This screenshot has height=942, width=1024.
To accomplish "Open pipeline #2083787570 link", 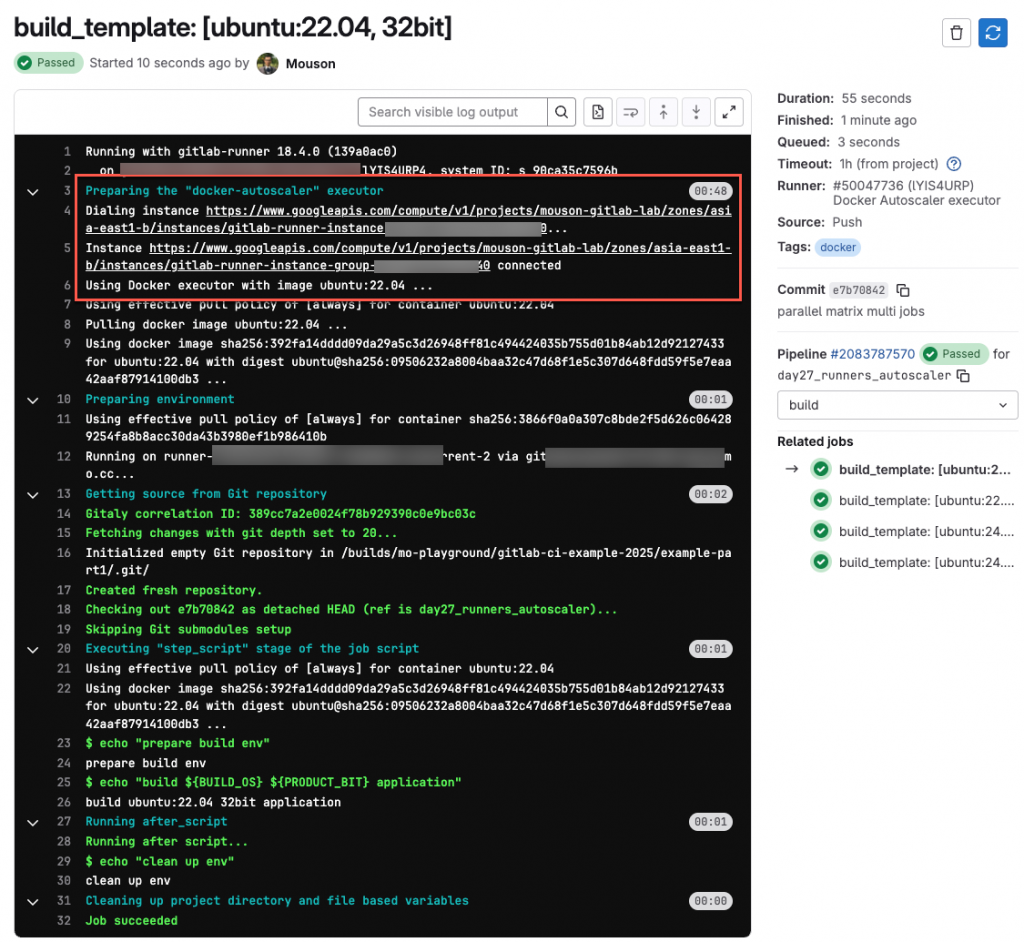I will click(x=872, y=354).
